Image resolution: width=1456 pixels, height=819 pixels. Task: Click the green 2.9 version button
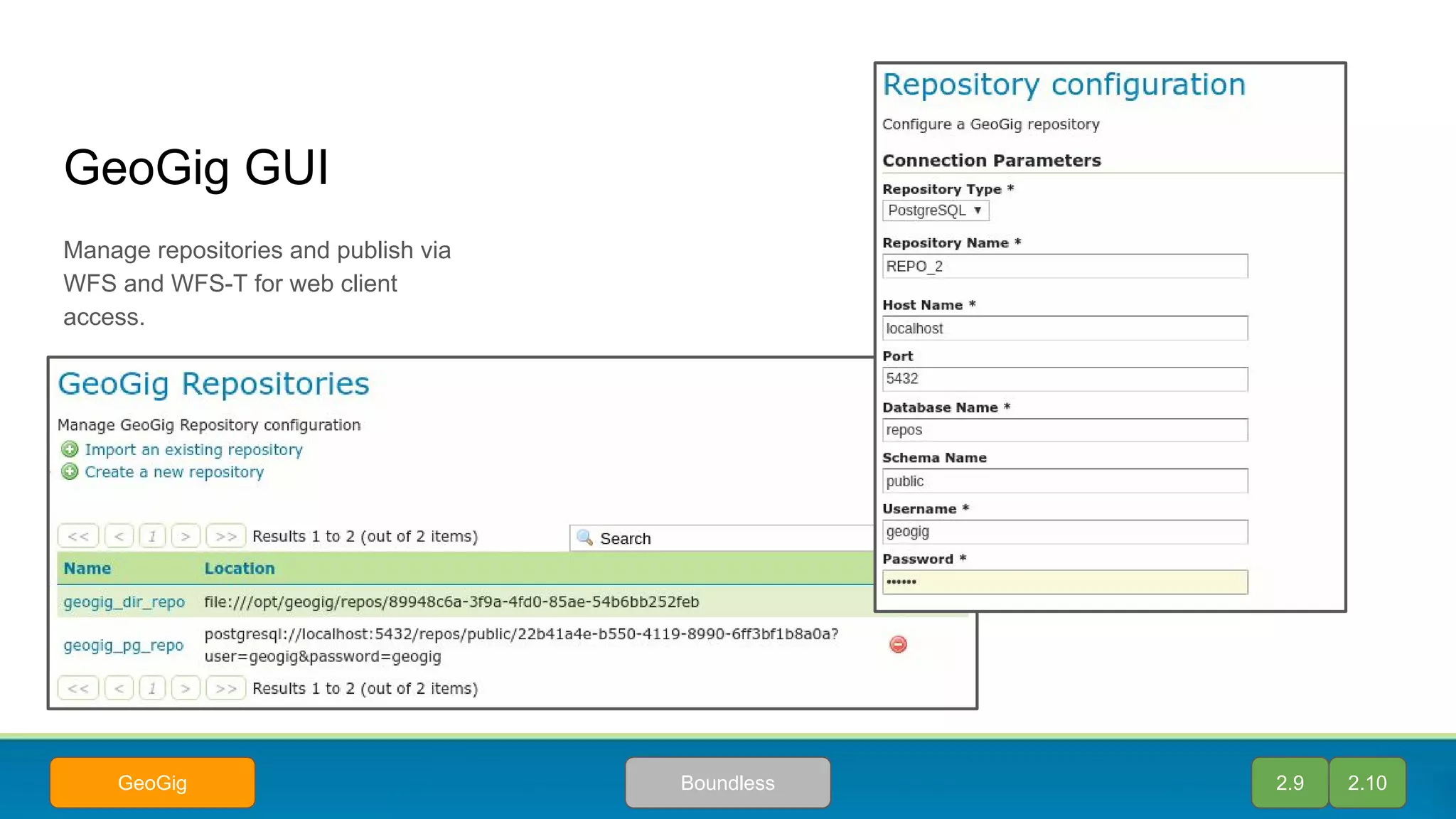tap(1290, 783)
